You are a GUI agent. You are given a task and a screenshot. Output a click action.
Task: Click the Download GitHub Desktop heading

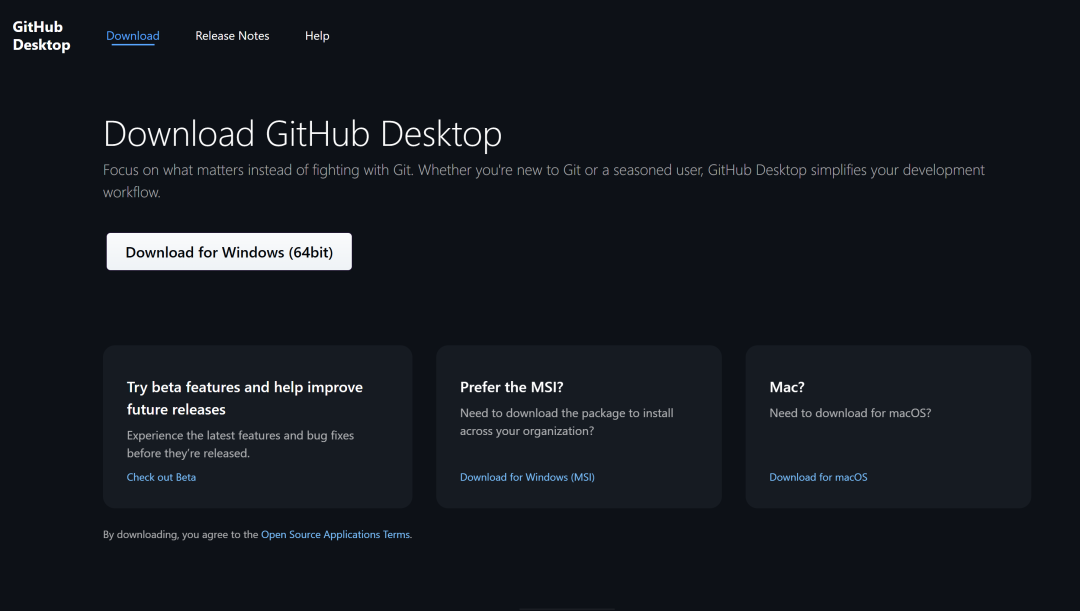302,133
